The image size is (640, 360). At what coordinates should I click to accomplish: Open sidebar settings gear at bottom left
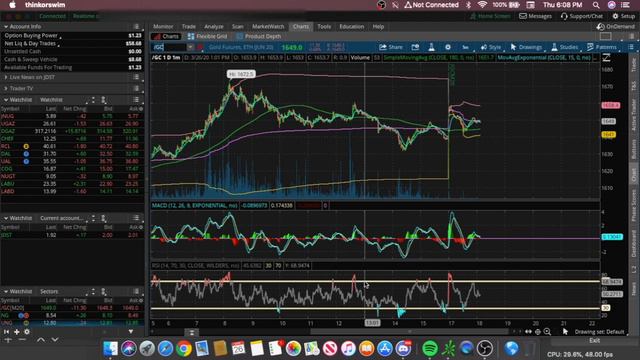[x=27, y=332]
